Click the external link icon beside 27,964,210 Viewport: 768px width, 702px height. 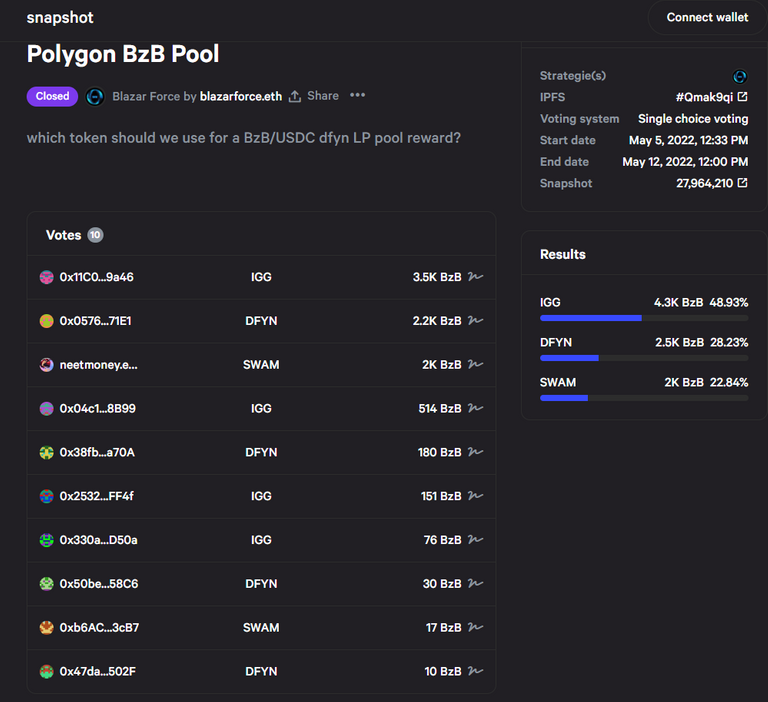tap(743, 183)
